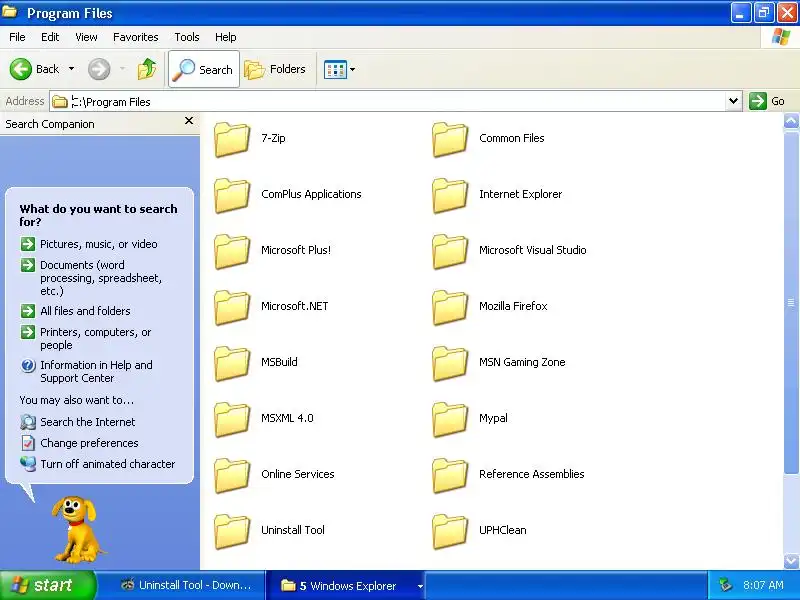800x600 pixels.
Task: Select the MSBuild folder icon
Action: click(x=232, y=364)
